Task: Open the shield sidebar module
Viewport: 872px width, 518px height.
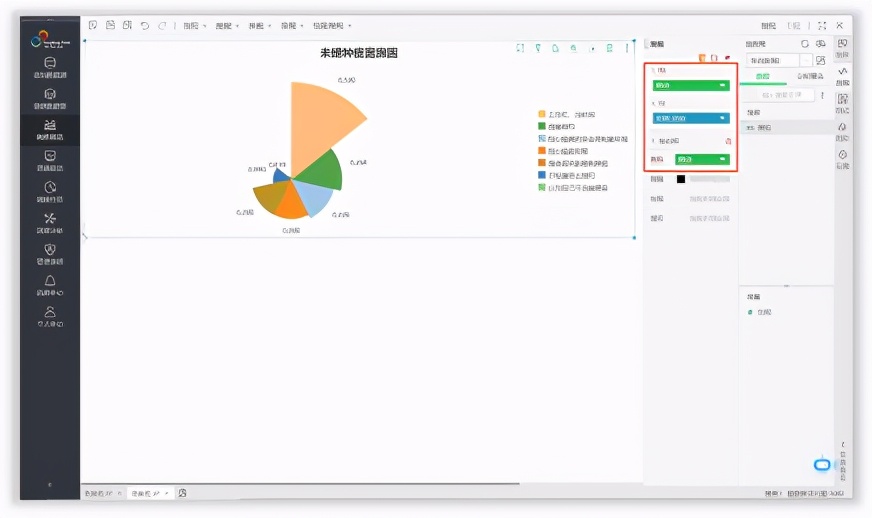Action: pyautogui.click(x=50, y=254)
